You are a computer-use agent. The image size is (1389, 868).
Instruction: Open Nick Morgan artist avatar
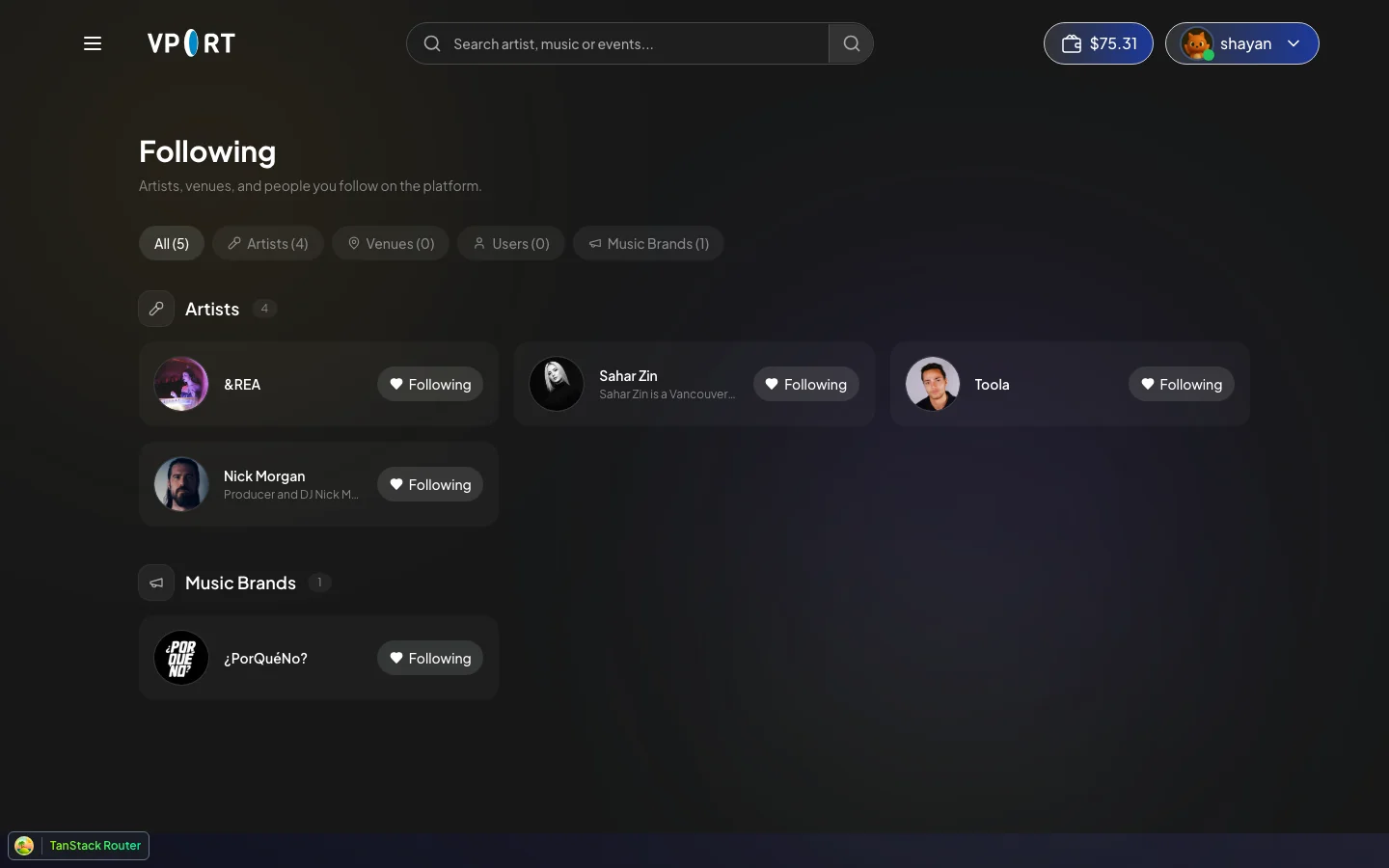tap(181, 484)
